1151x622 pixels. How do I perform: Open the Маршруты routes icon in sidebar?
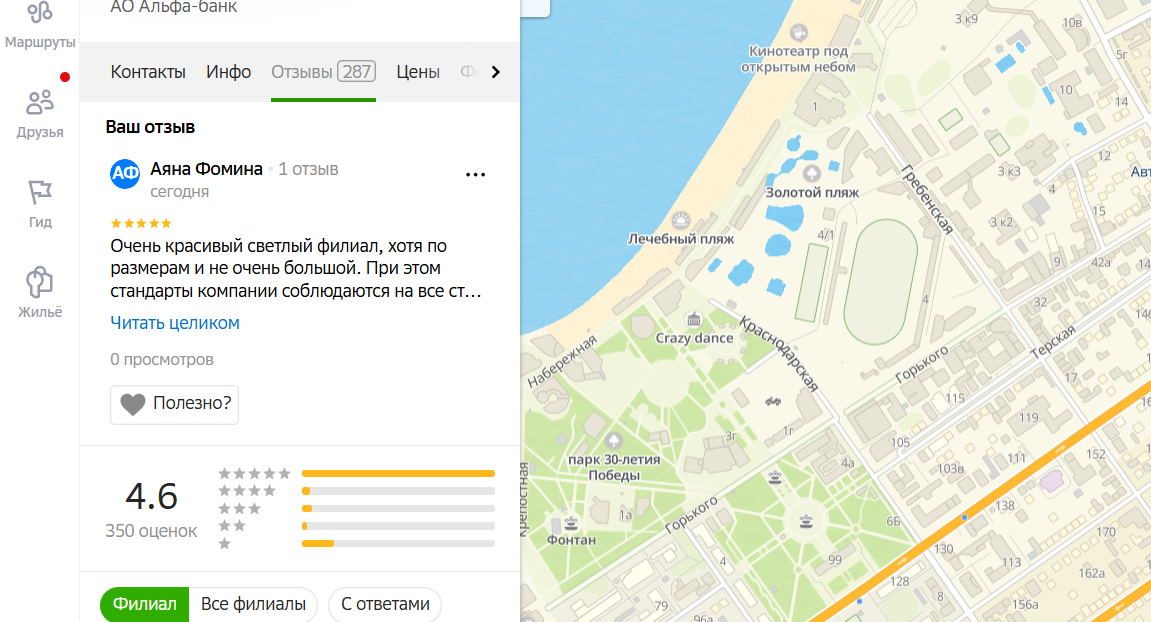tap(40, 13)
